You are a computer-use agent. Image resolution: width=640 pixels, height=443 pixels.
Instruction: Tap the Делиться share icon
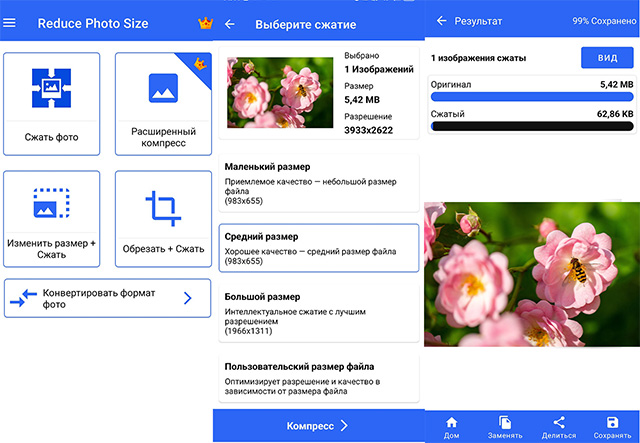pos(559,422)
